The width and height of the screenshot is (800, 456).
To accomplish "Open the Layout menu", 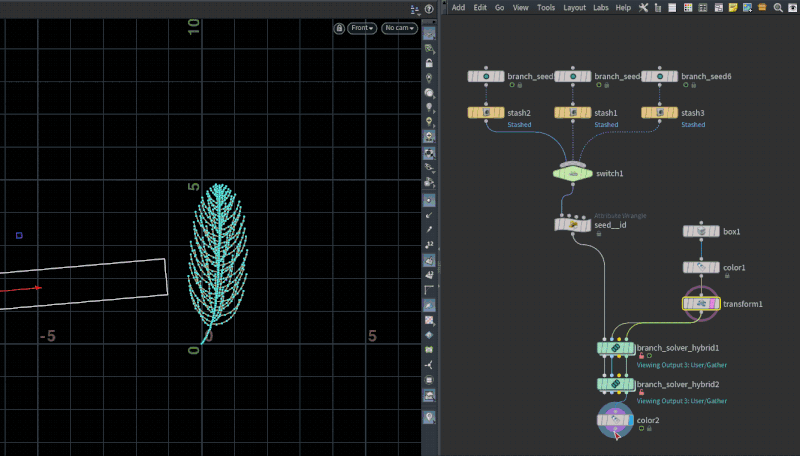I will (574, 7).
